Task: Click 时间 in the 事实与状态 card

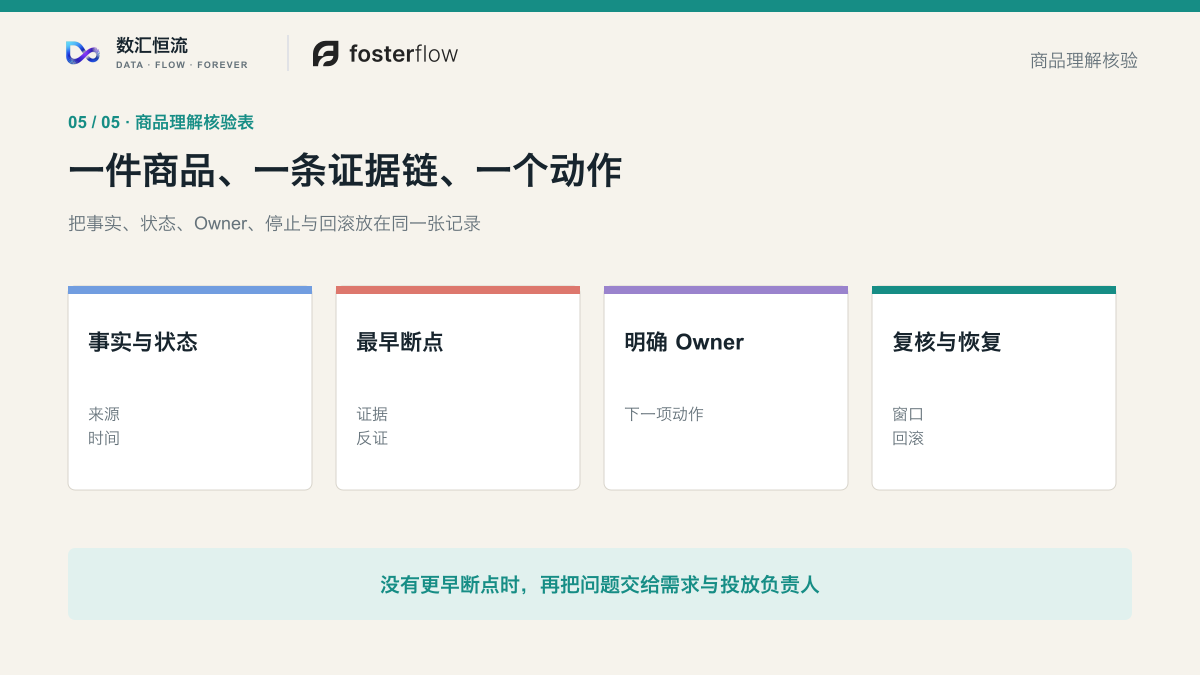Action: (x=104, y=438)
